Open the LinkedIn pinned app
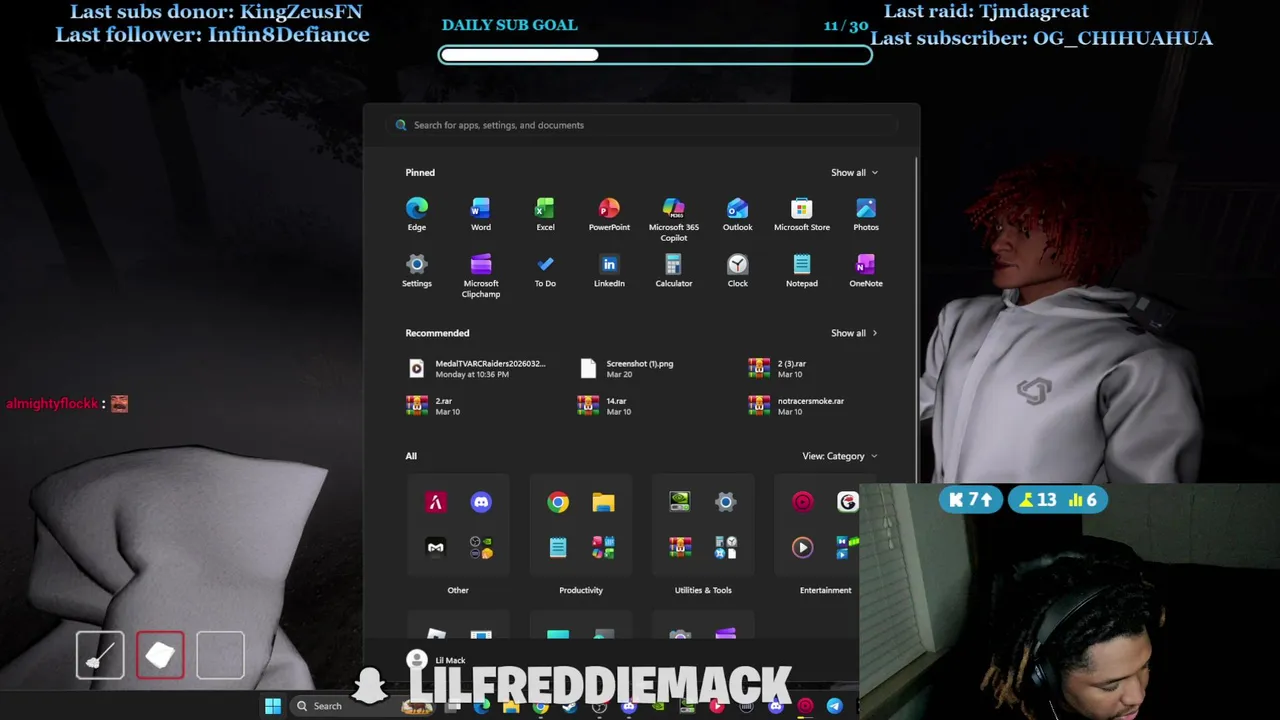Screen dimensions: 1280x720 coord(609,270)
